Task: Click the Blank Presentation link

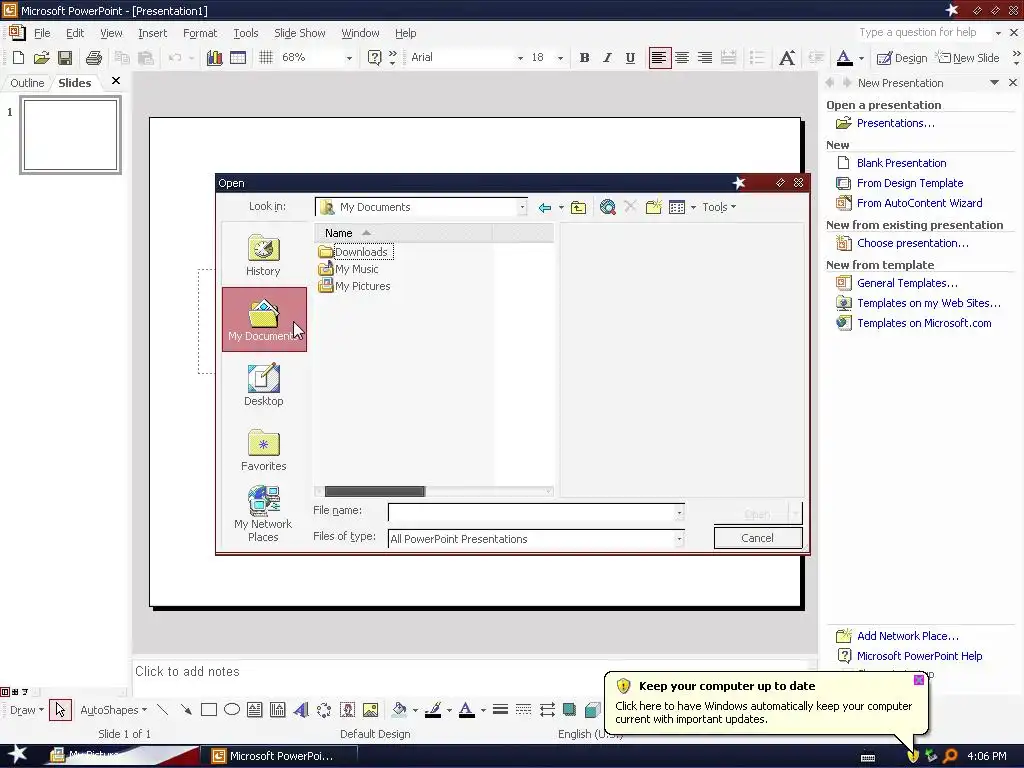Action: pos(901,163)
